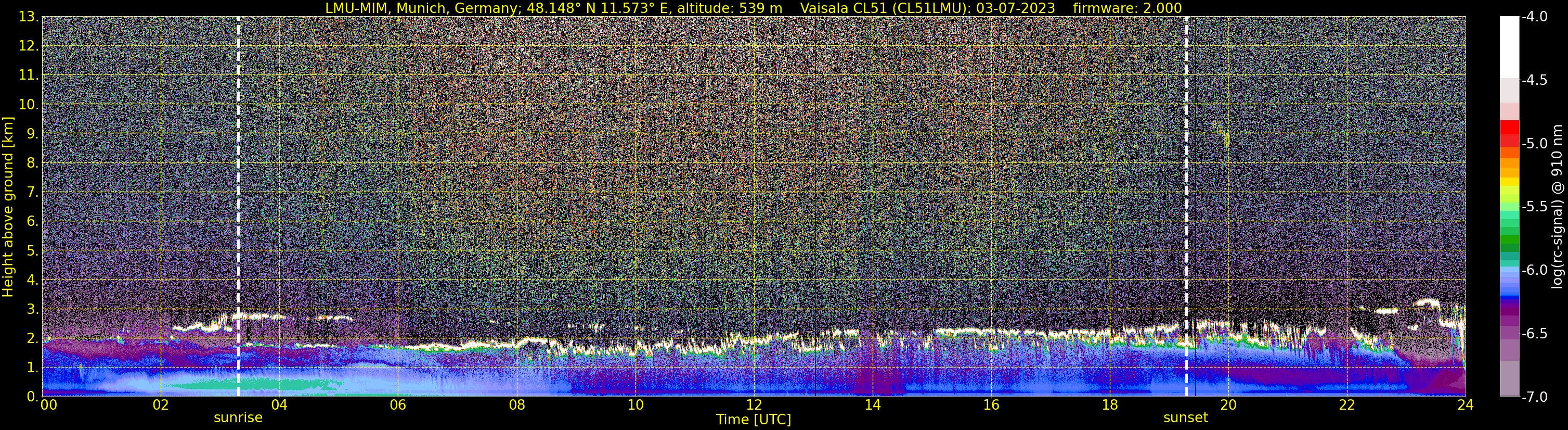Click height-axis tick "9."
The width and height of the screenshot is (1568, 430).
pyautogui.click(x=32, y=133)
